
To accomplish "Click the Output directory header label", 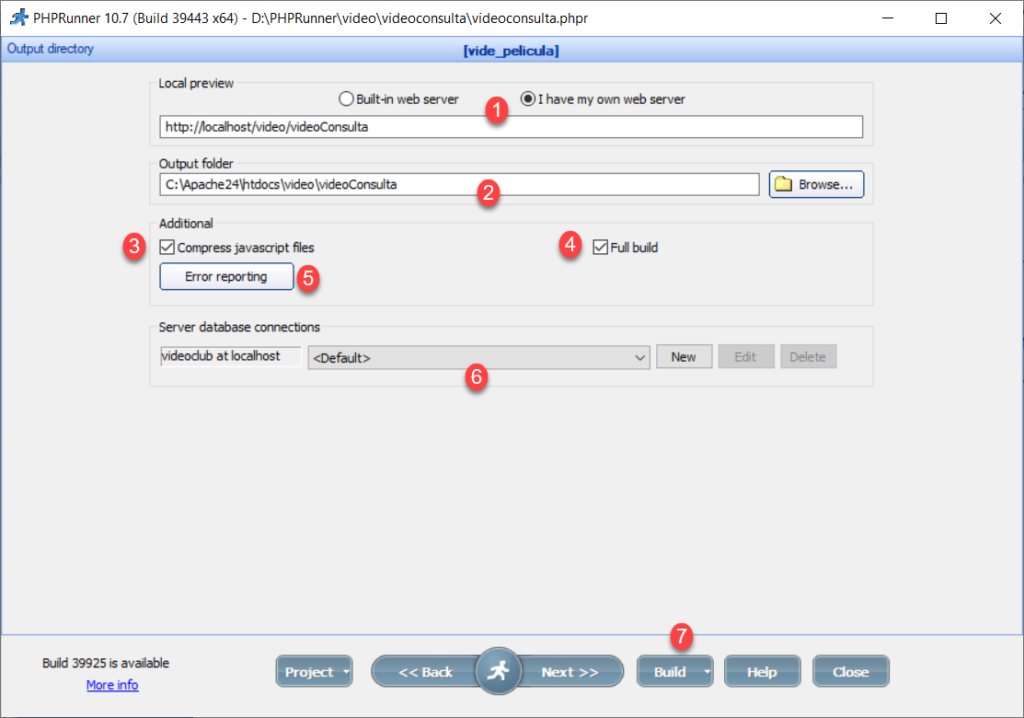I will [50, 49].
